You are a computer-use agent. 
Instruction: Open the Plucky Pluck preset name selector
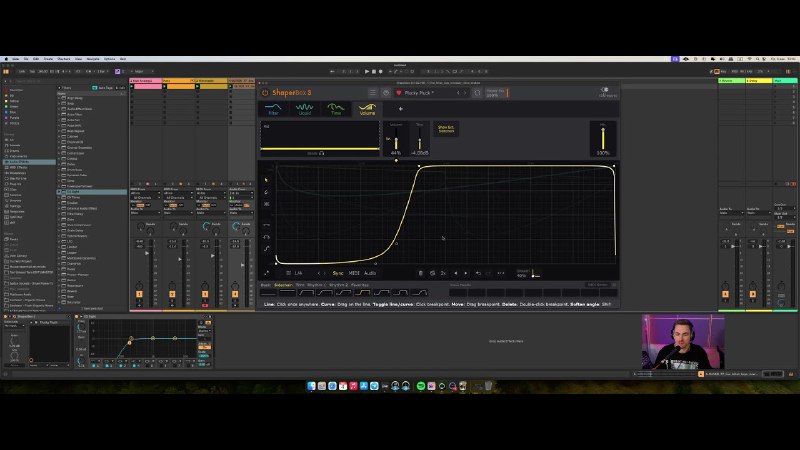(419, 93)
